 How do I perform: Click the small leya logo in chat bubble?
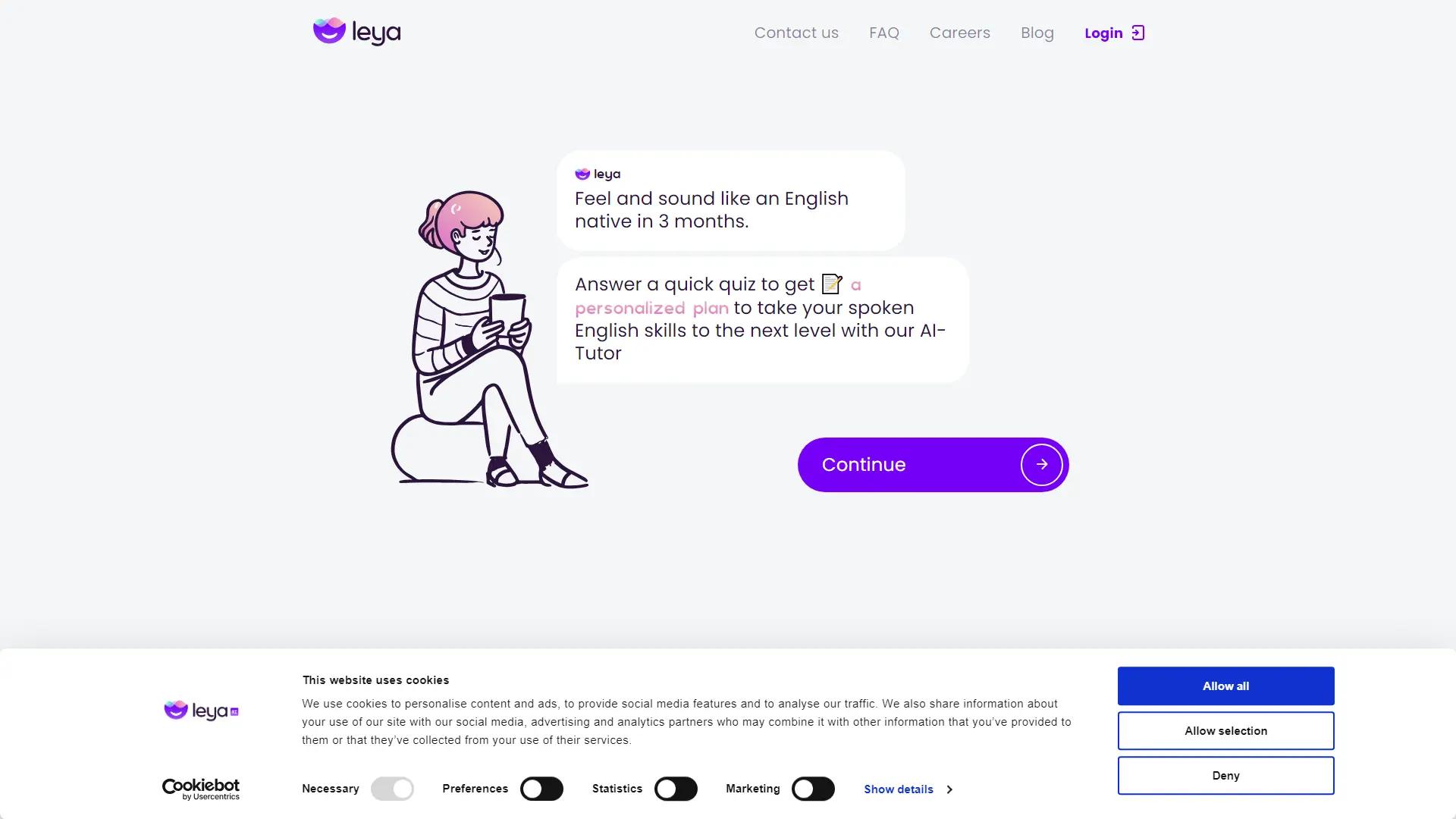click(x=598, y=174)
